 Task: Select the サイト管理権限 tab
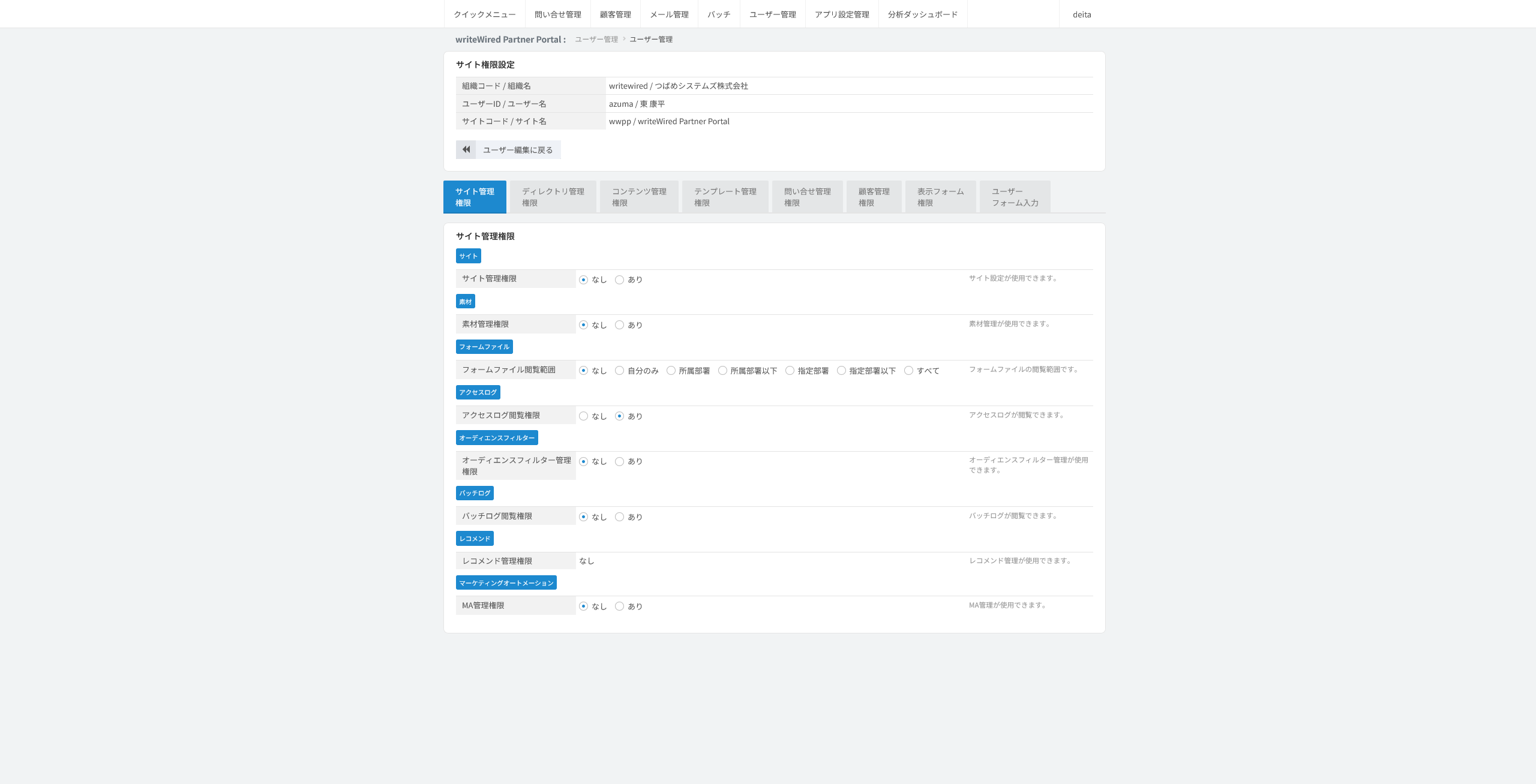pyautogui.click(x=475, y=197)
